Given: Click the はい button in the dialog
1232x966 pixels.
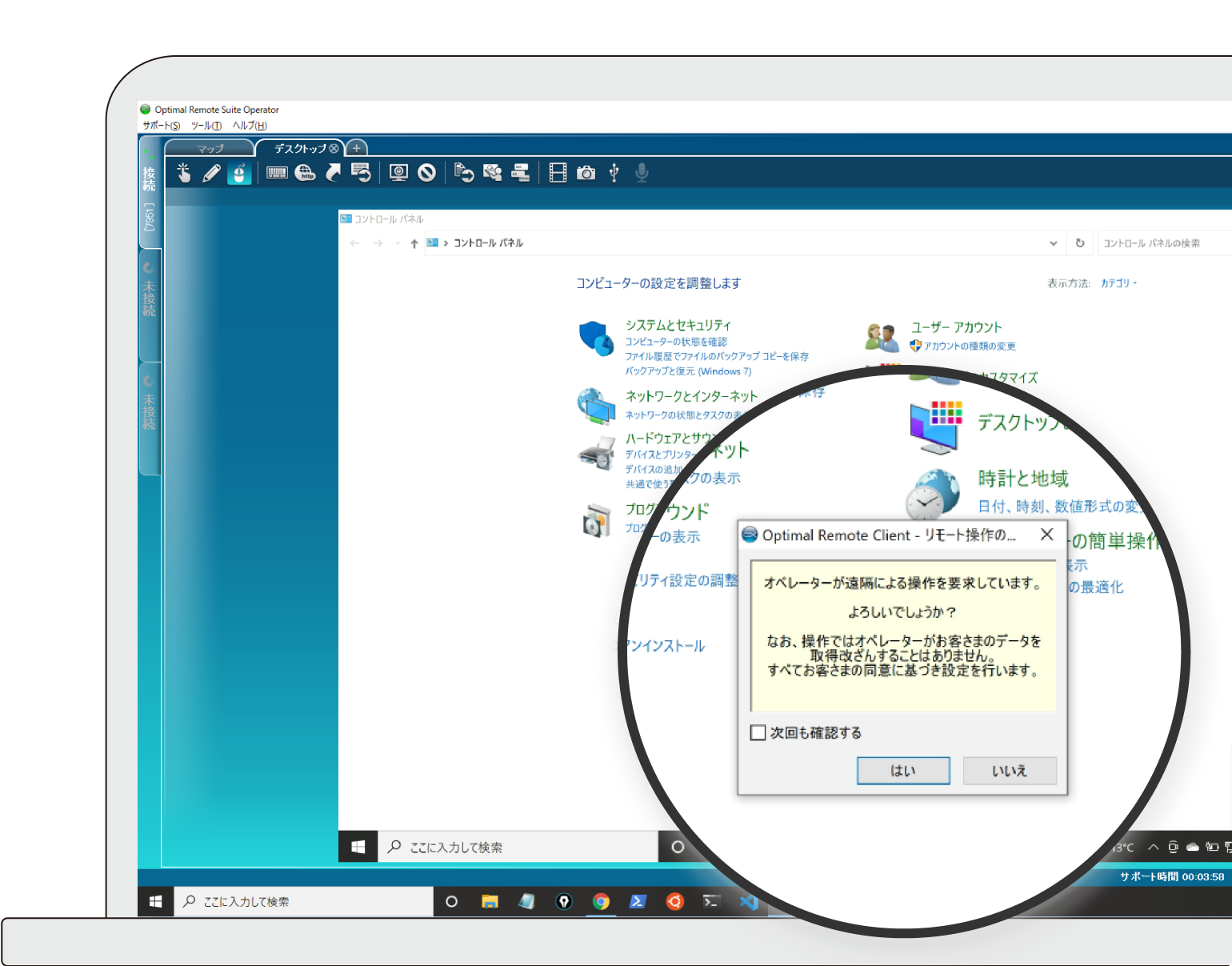Looking at the screenshot, I should pyautogui.click(x=903, y=770).
